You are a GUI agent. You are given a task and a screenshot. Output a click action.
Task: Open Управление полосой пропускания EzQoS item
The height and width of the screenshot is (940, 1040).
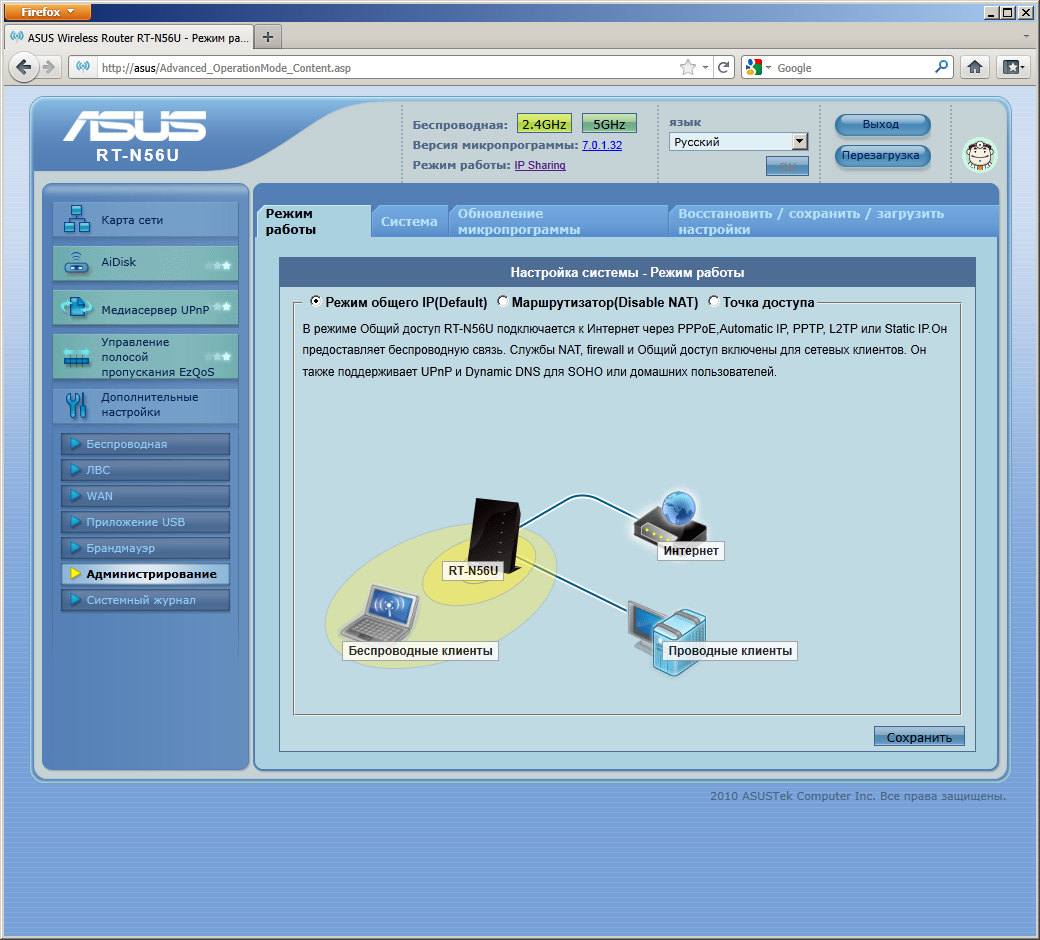tap(145, 357)
